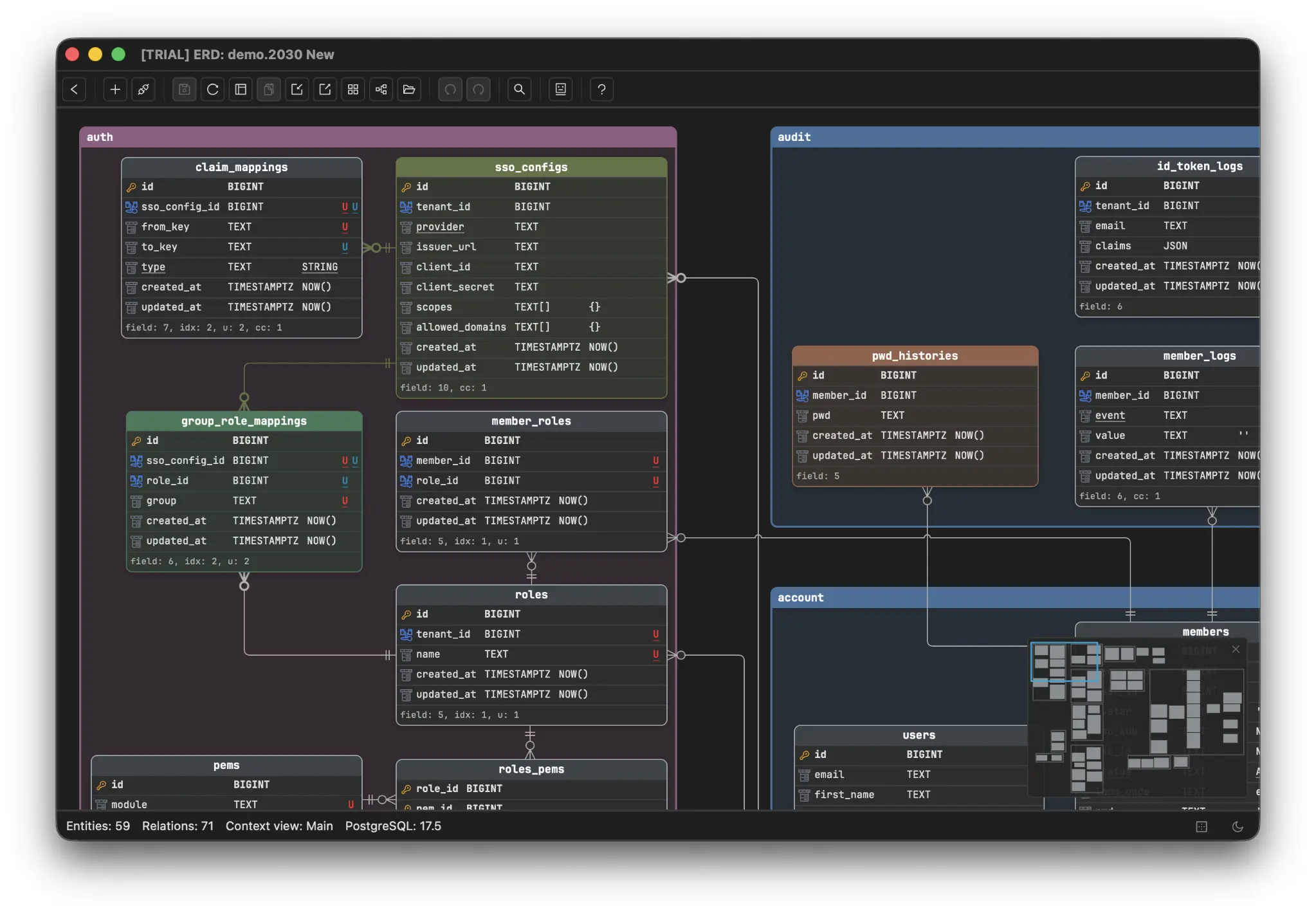1316x915 pixels.
Task: Click the claim_mappings summary footer text
Action: tap(204, 328)
